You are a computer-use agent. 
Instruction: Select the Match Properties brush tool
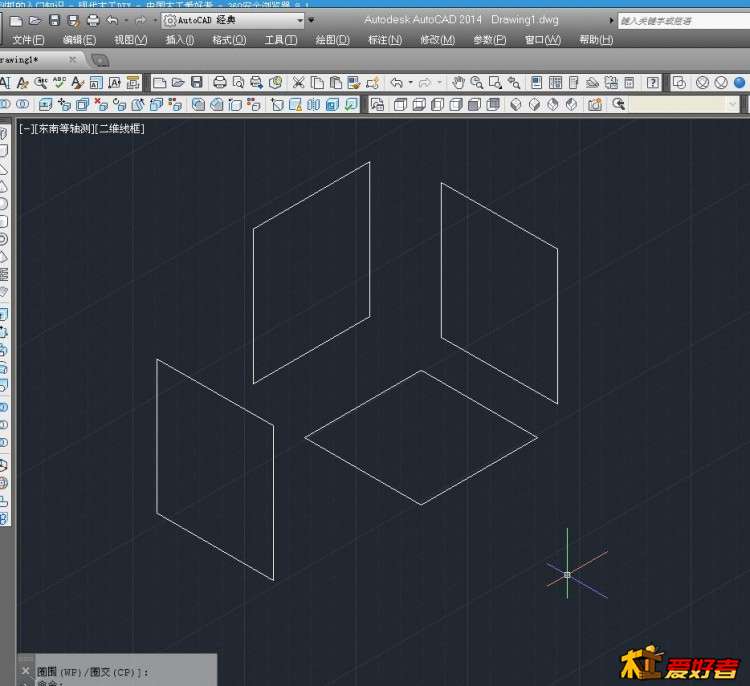point(354,83)
